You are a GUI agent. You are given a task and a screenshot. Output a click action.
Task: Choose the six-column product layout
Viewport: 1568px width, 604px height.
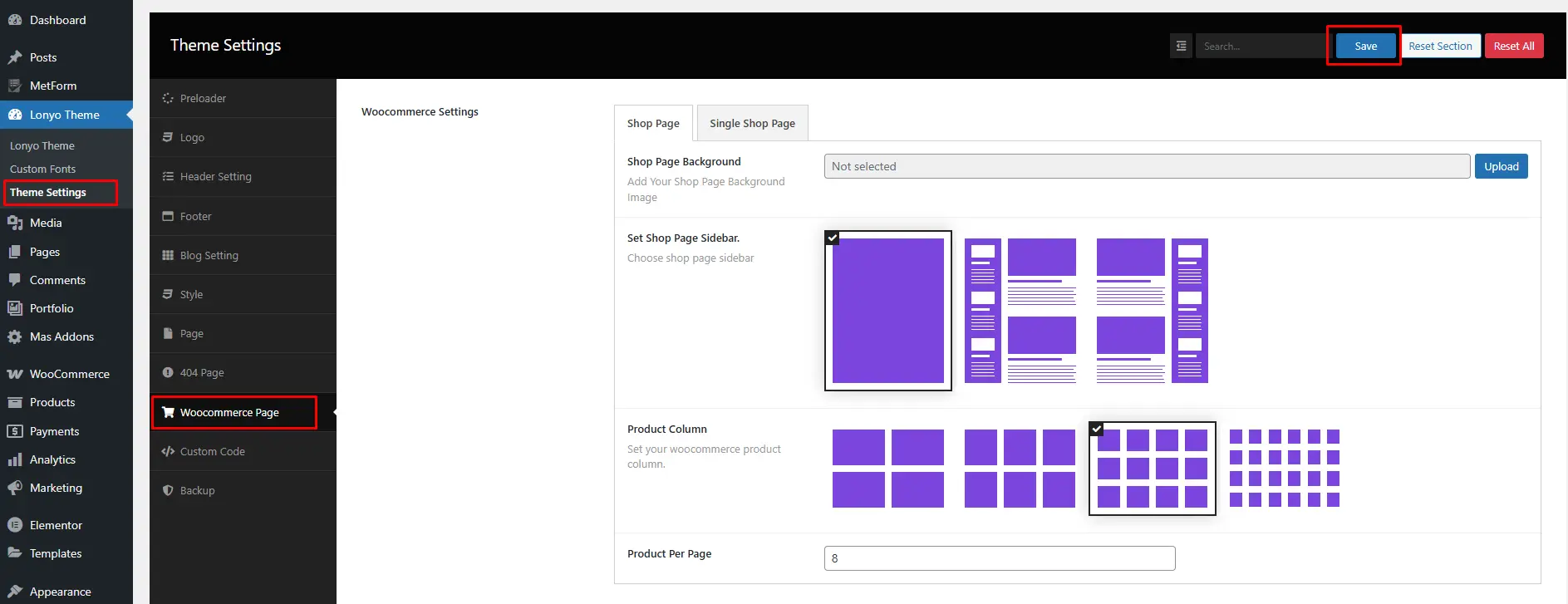coord(1285,469)
